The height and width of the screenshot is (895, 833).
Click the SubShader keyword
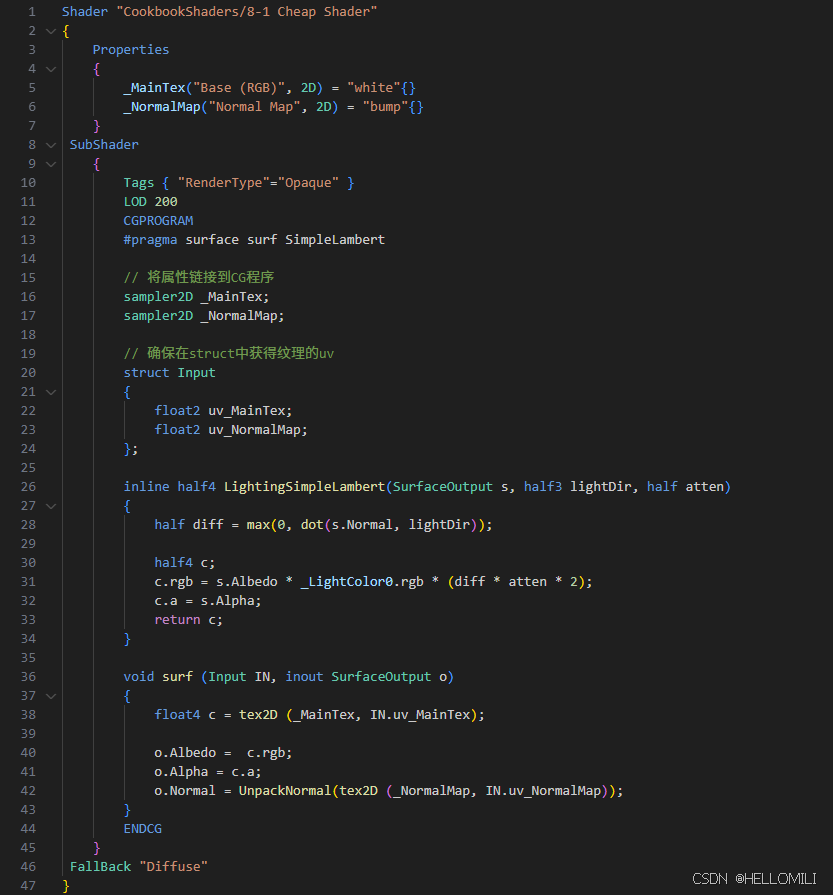[x=104, y=145]
